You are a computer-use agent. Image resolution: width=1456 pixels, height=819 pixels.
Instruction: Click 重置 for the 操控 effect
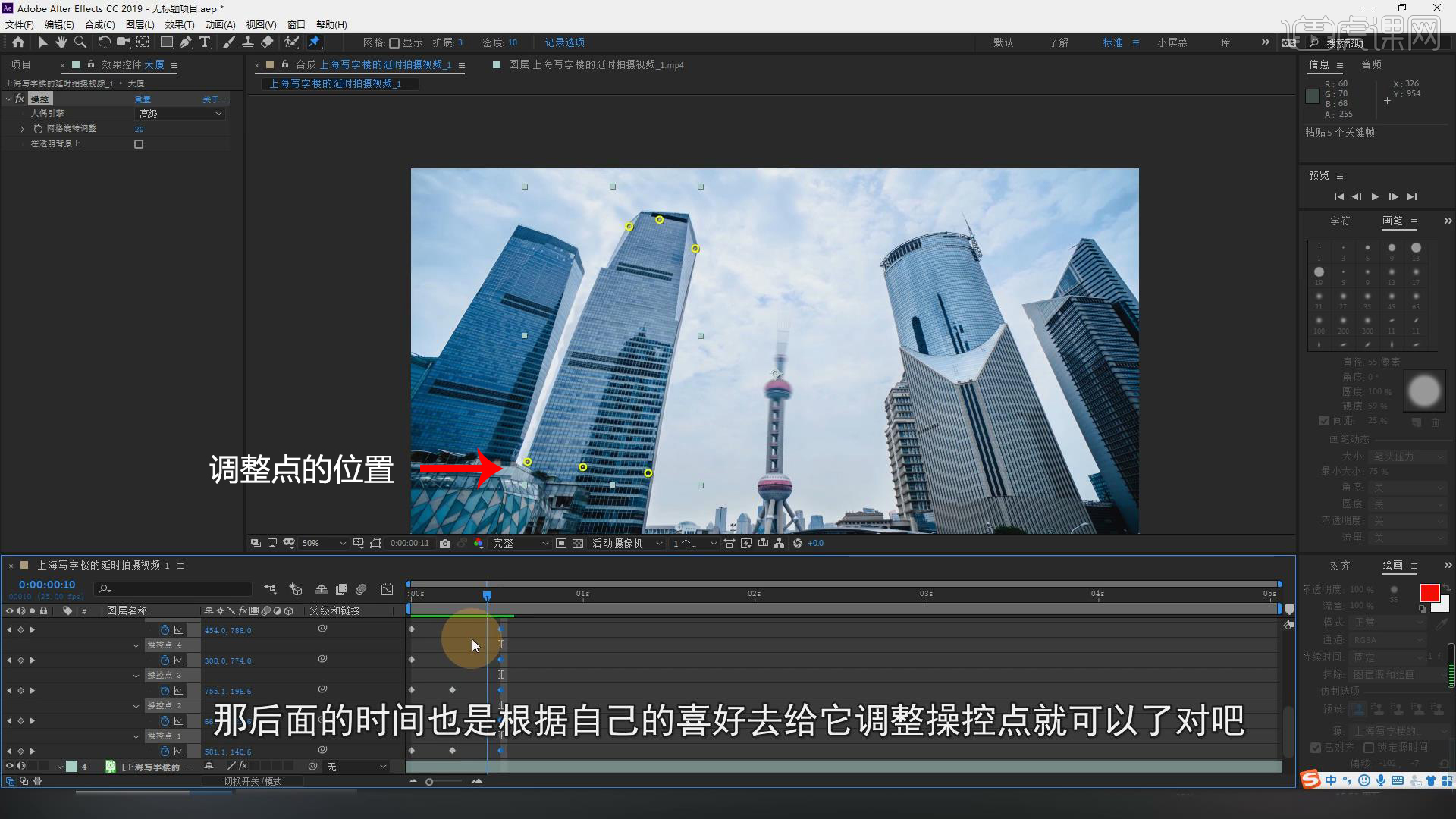click(x=143, y=99)
